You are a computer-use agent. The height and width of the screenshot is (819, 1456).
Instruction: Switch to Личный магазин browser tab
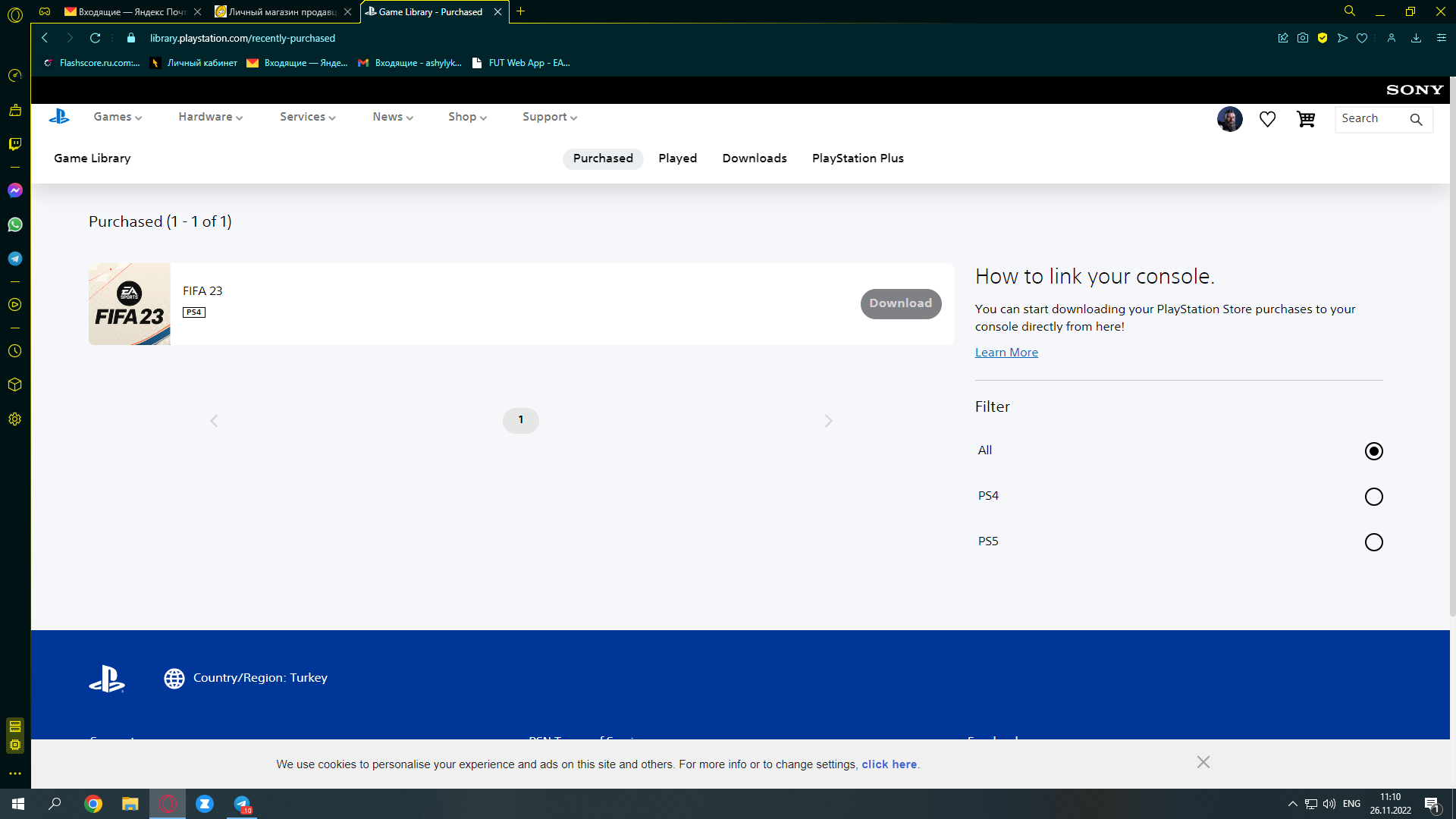pos(282,11)
